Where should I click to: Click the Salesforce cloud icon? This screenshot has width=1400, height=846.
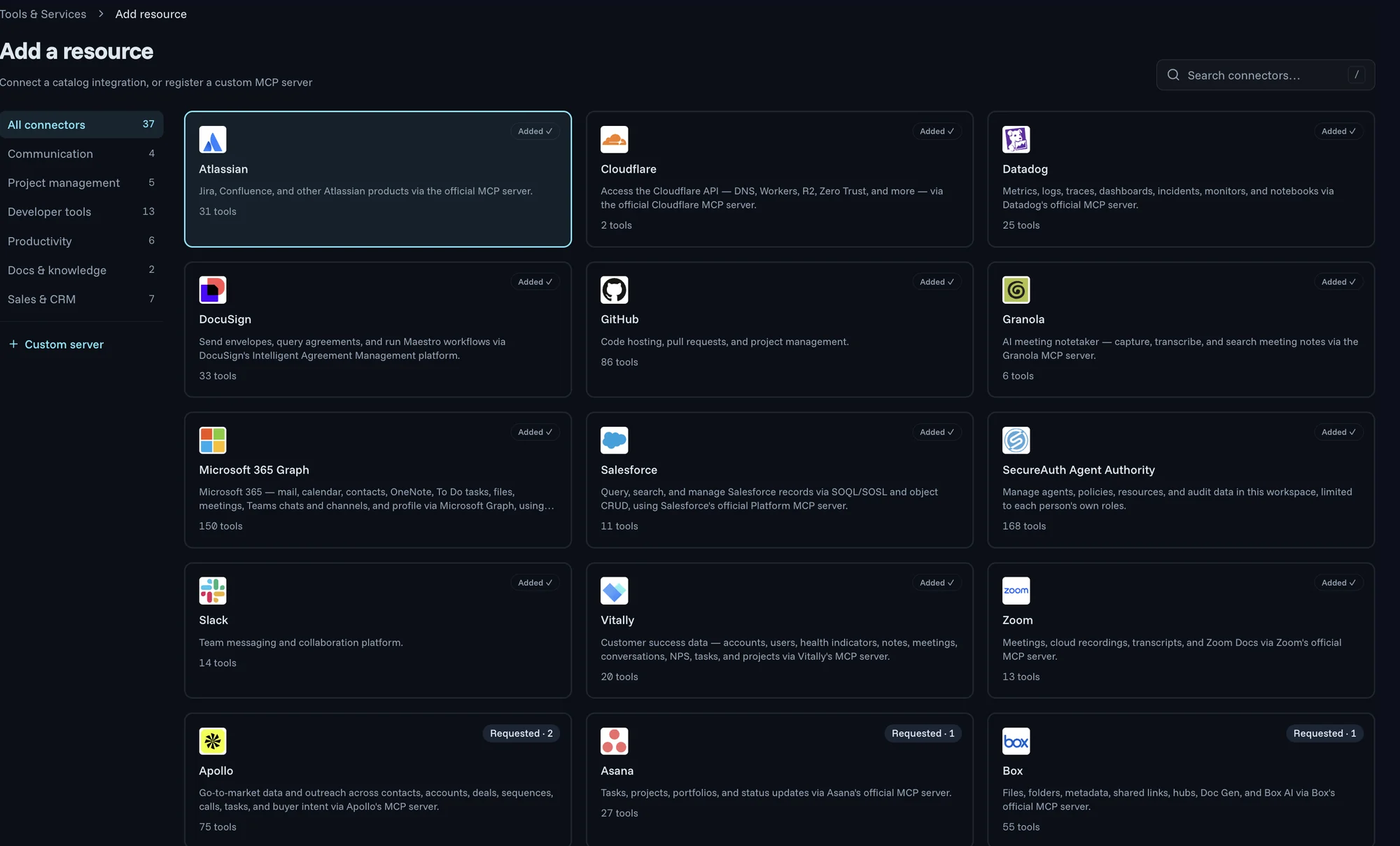tap(615, 440)
